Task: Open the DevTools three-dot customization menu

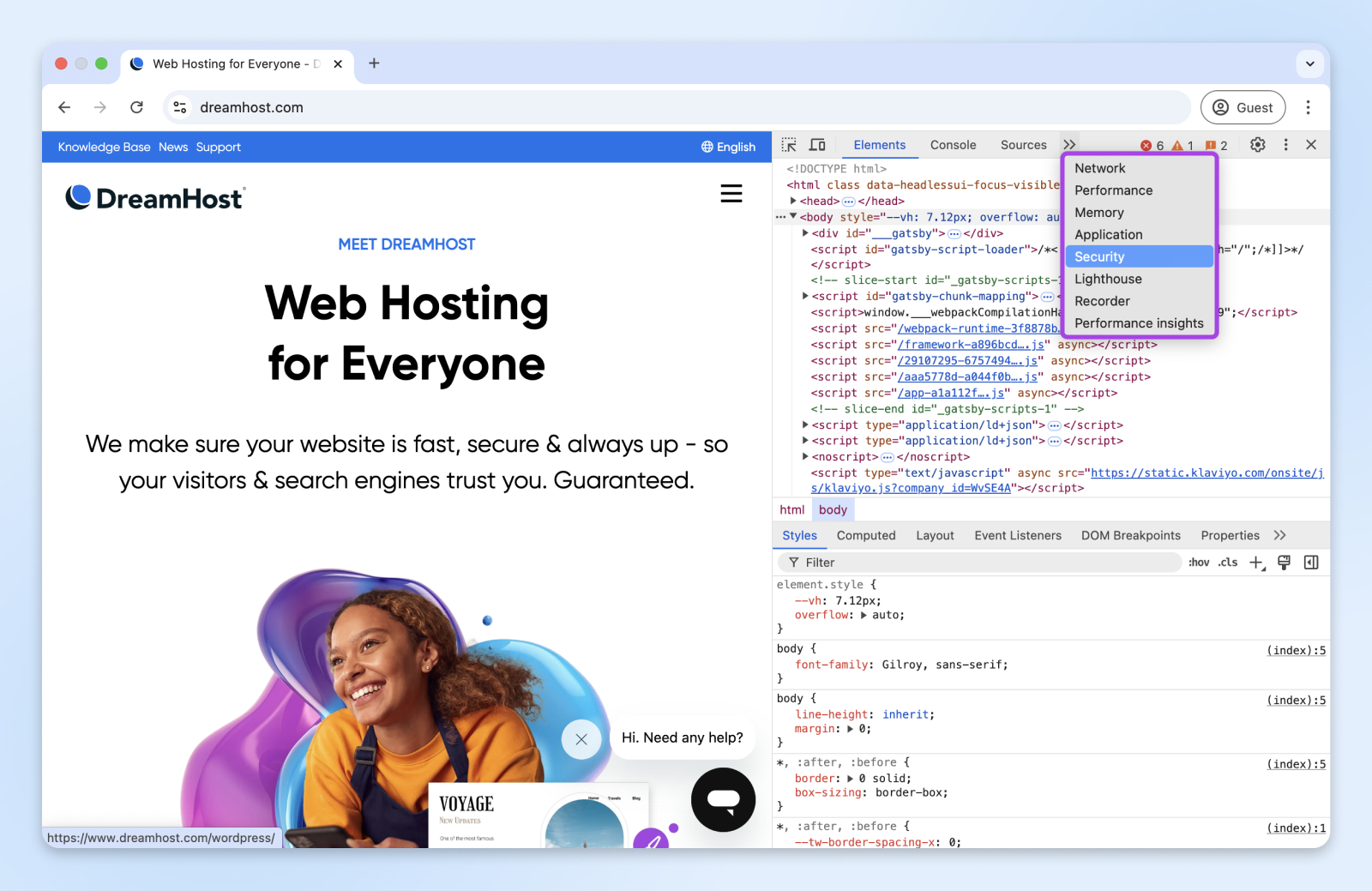Action: [1285, 144]
